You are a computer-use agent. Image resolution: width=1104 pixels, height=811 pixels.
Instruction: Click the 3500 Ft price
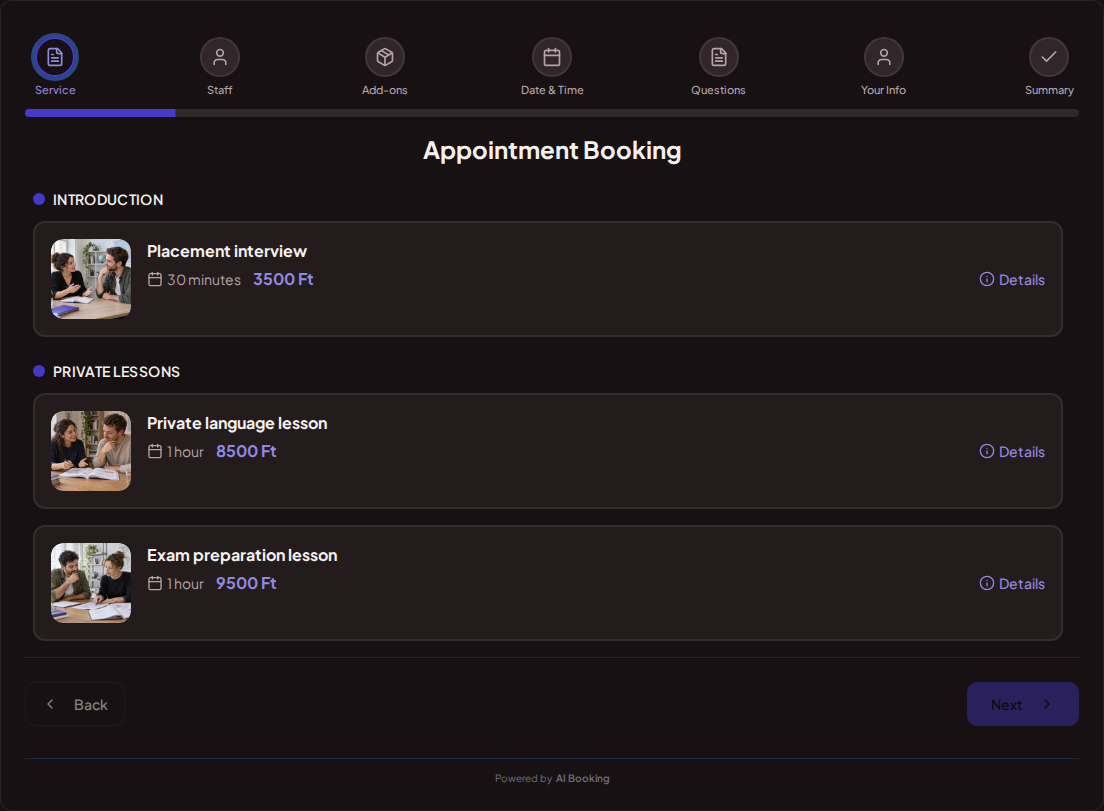click(283, 279)
